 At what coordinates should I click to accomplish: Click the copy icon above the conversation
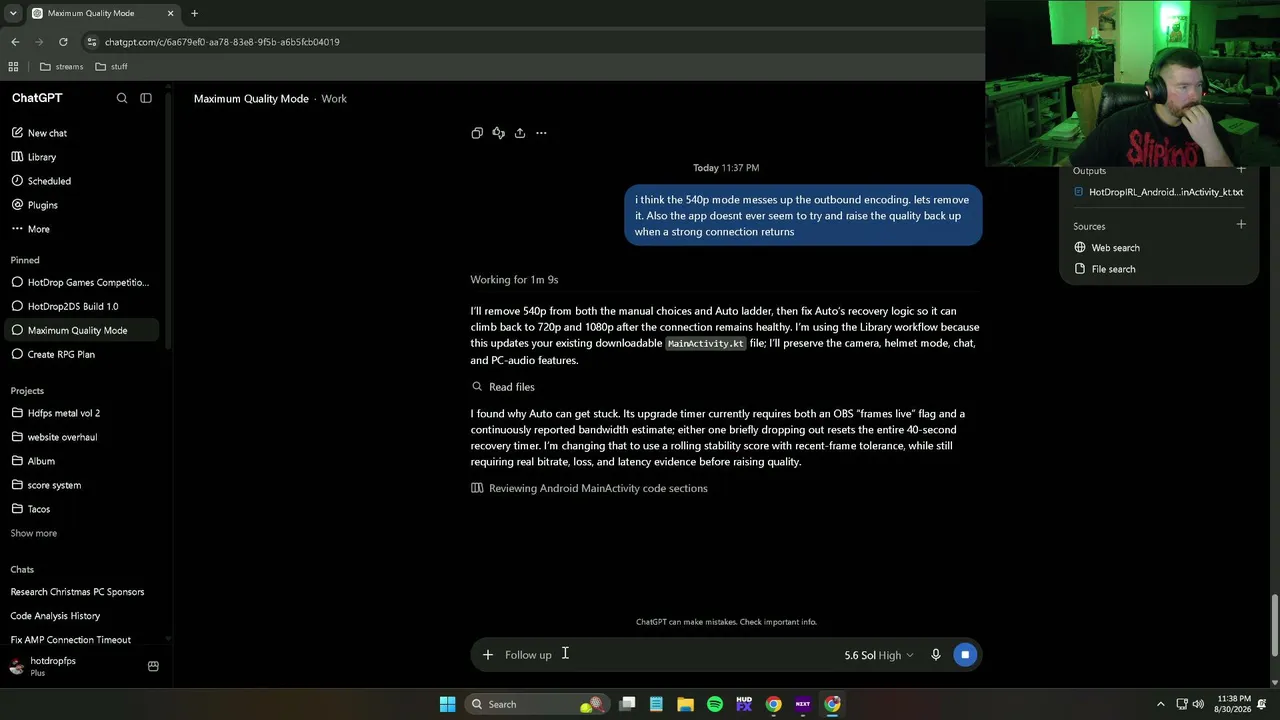(477, 133)
